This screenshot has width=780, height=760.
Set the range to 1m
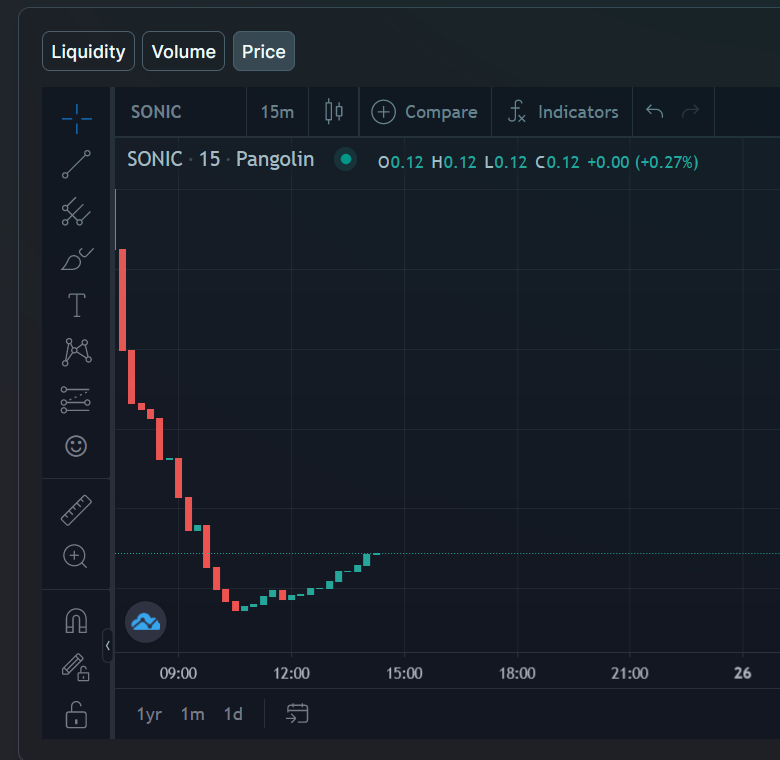click(x=193, y=714)
